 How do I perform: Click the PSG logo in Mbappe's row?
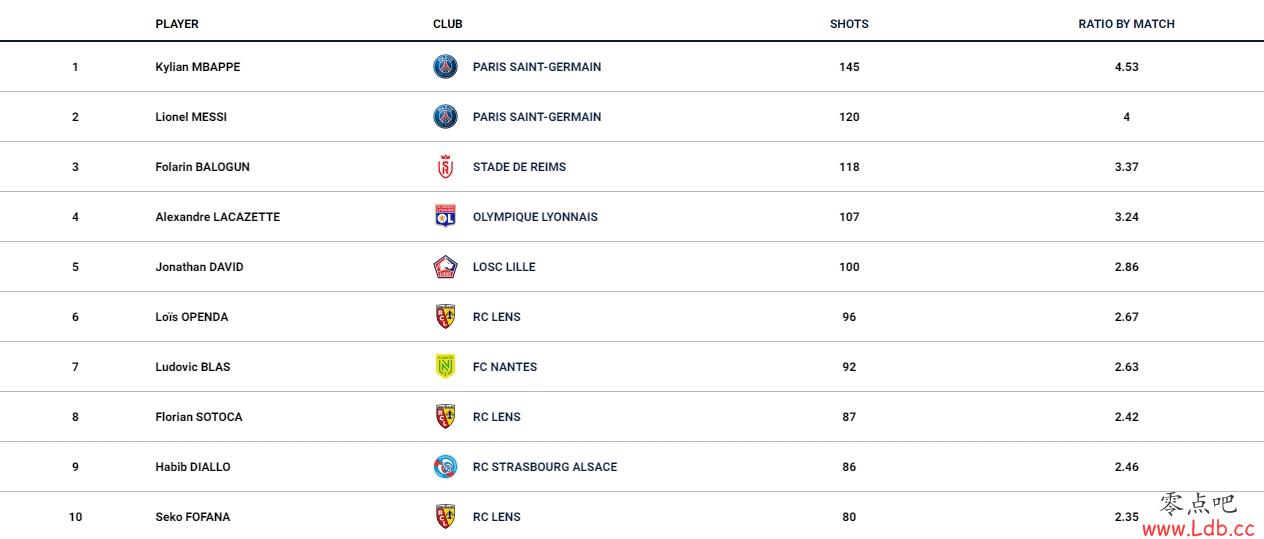click(x=445, y=67)
